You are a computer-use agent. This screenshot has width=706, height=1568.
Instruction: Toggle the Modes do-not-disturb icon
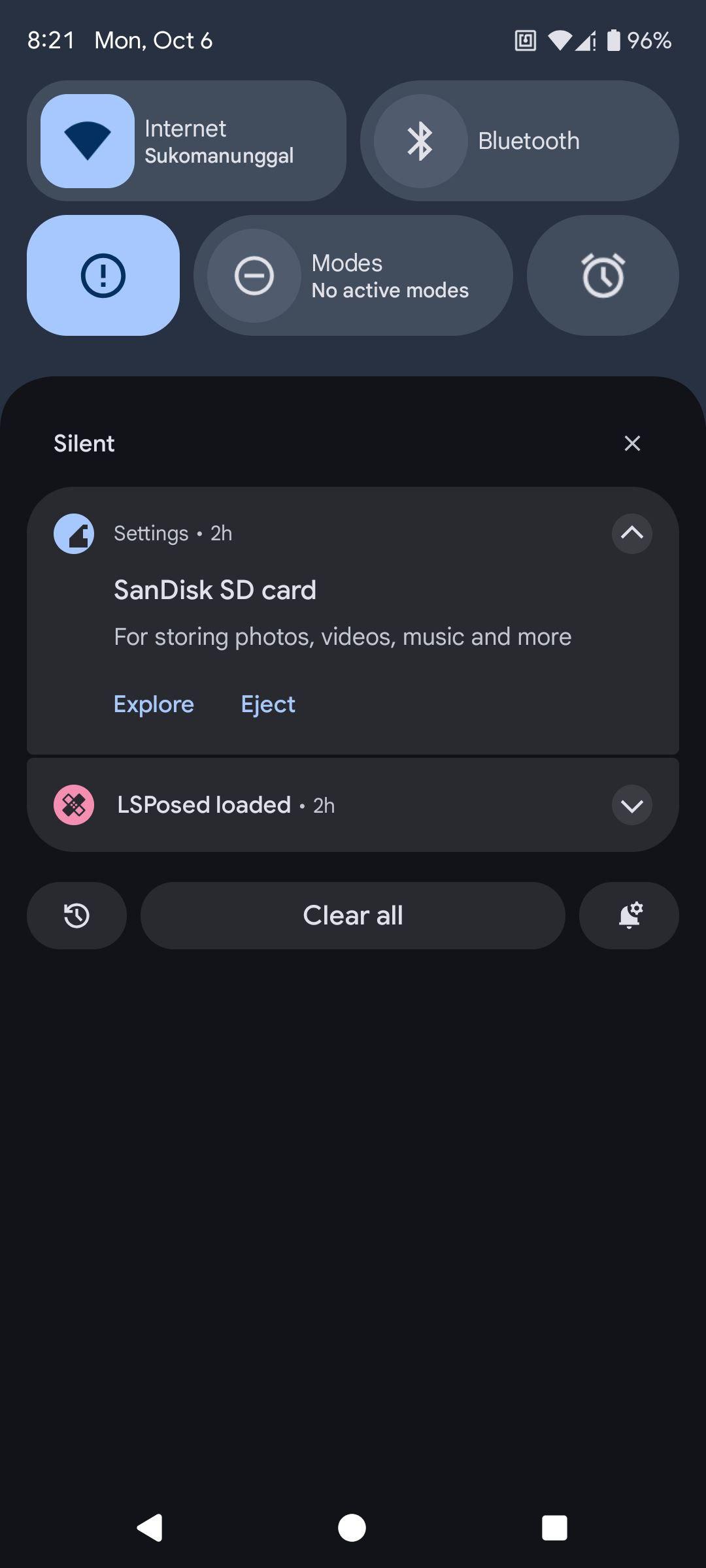[x=254, y=276]
